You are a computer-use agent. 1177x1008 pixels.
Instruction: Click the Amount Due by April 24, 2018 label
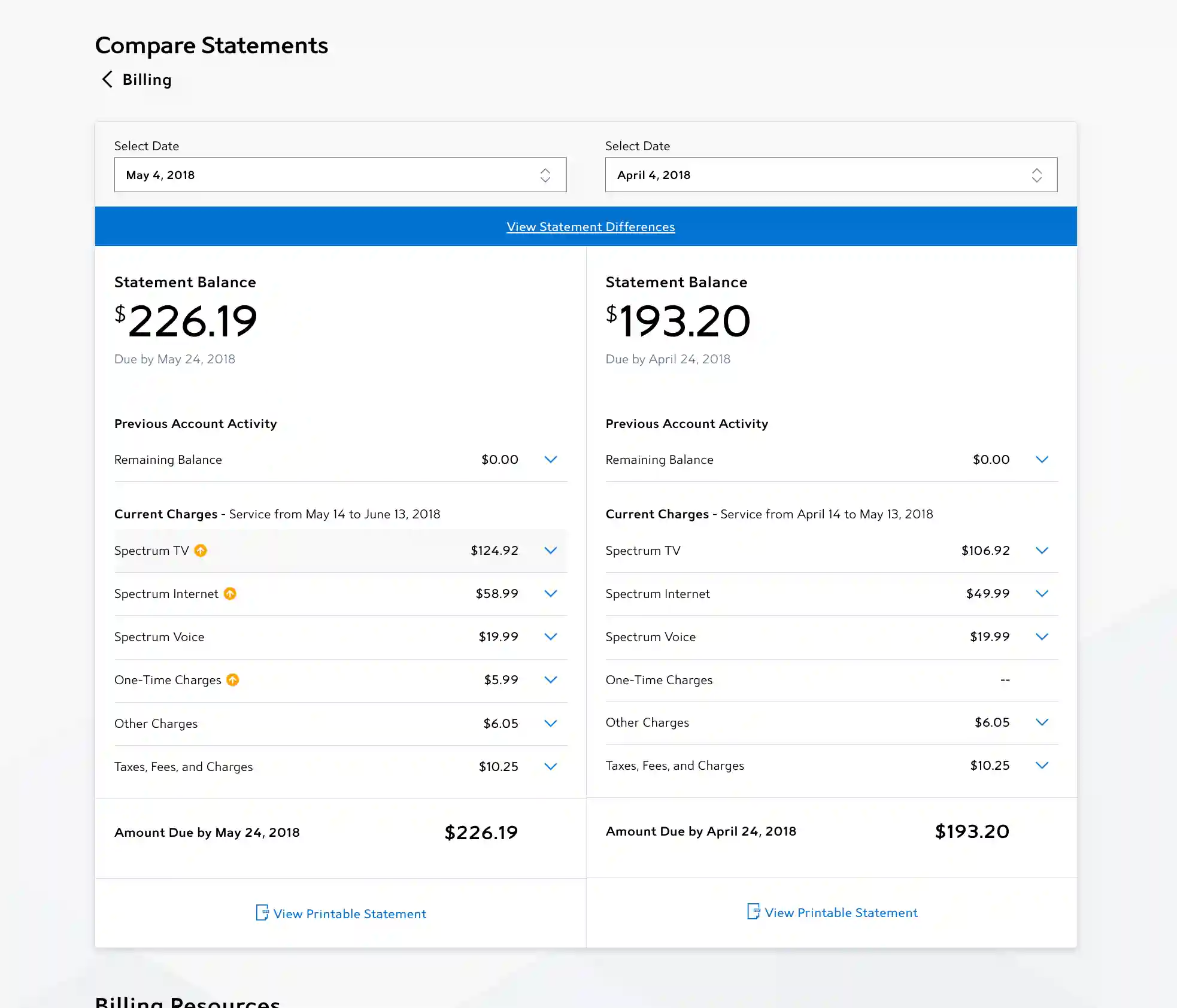[701, 831]
